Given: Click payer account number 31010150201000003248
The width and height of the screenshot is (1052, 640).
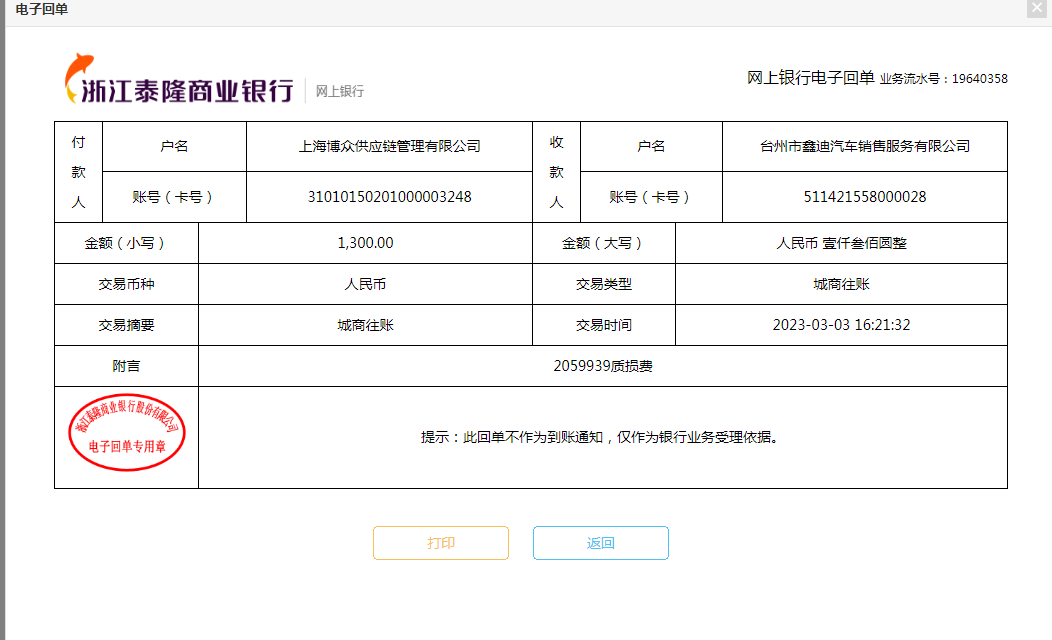Looking at the screenshot, I should pos(390,197).
